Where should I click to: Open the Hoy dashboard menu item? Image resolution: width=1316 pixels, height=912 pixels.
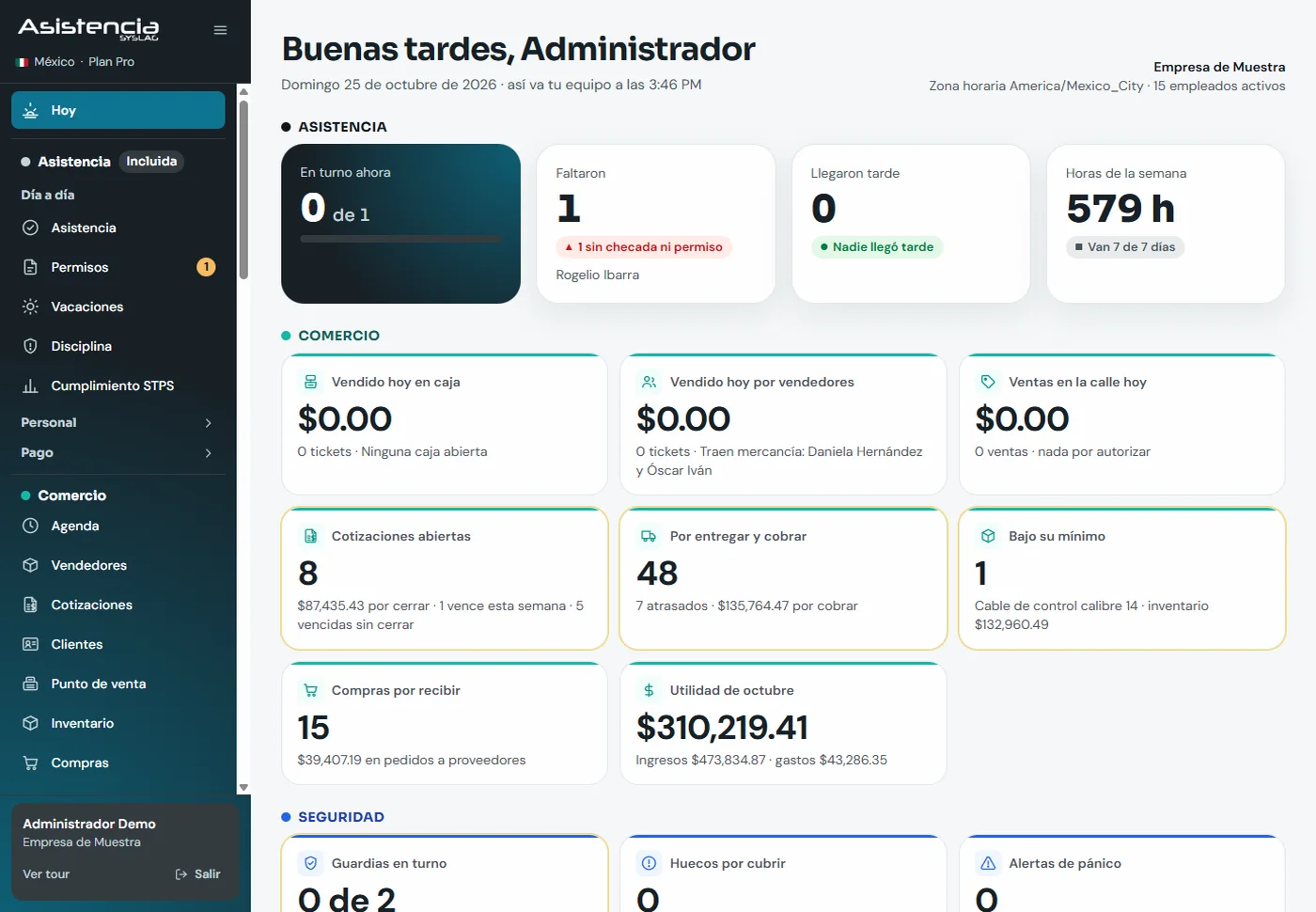[118, 110]
